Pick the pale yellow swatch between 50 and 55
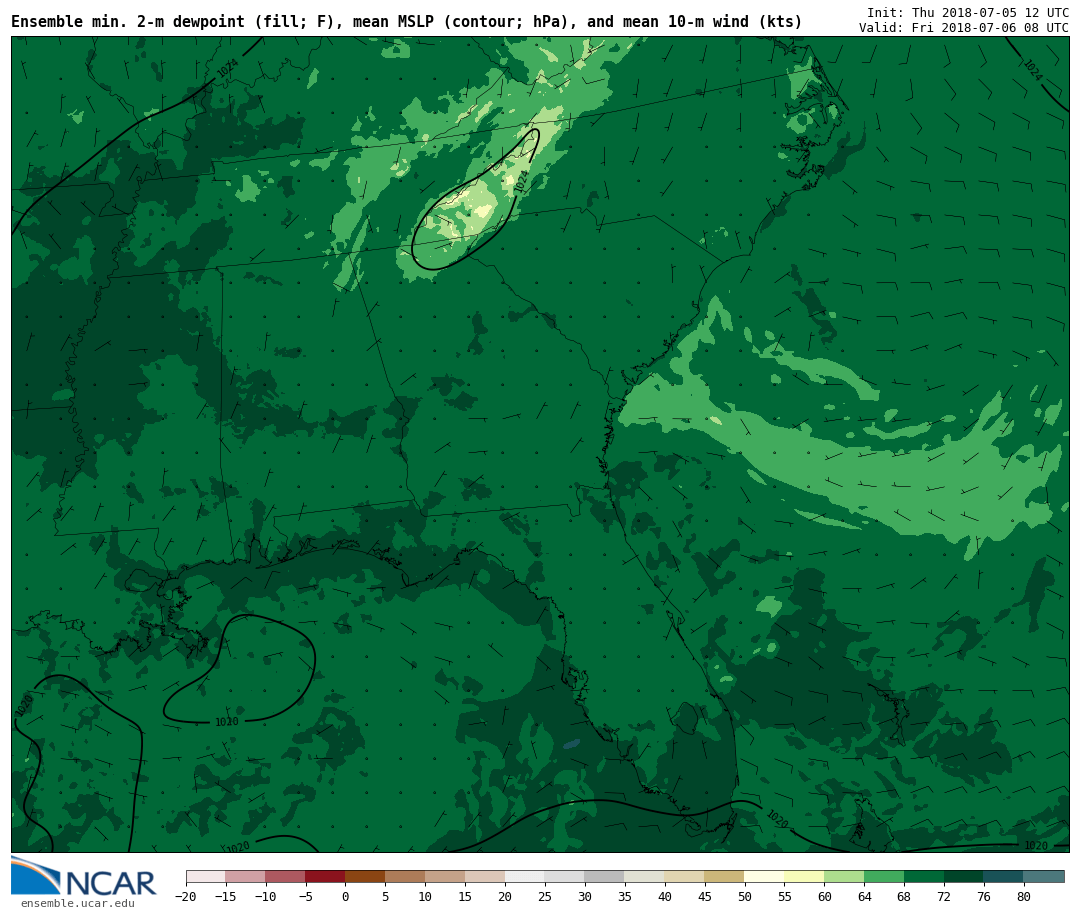Viewport: 1080px width, 915px height. coord(764,877)
